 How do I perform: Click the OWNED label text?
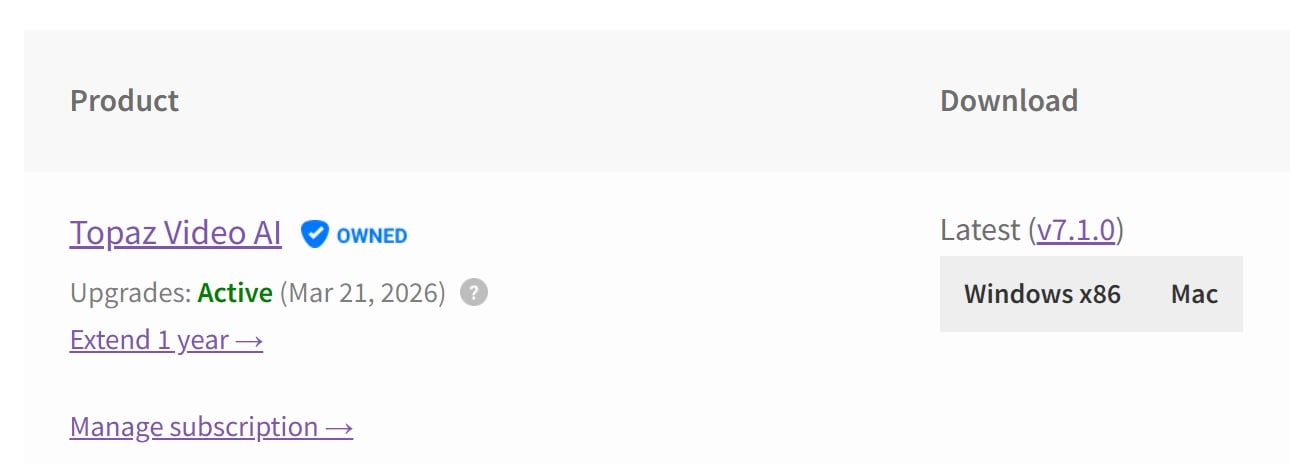(372, 236)
